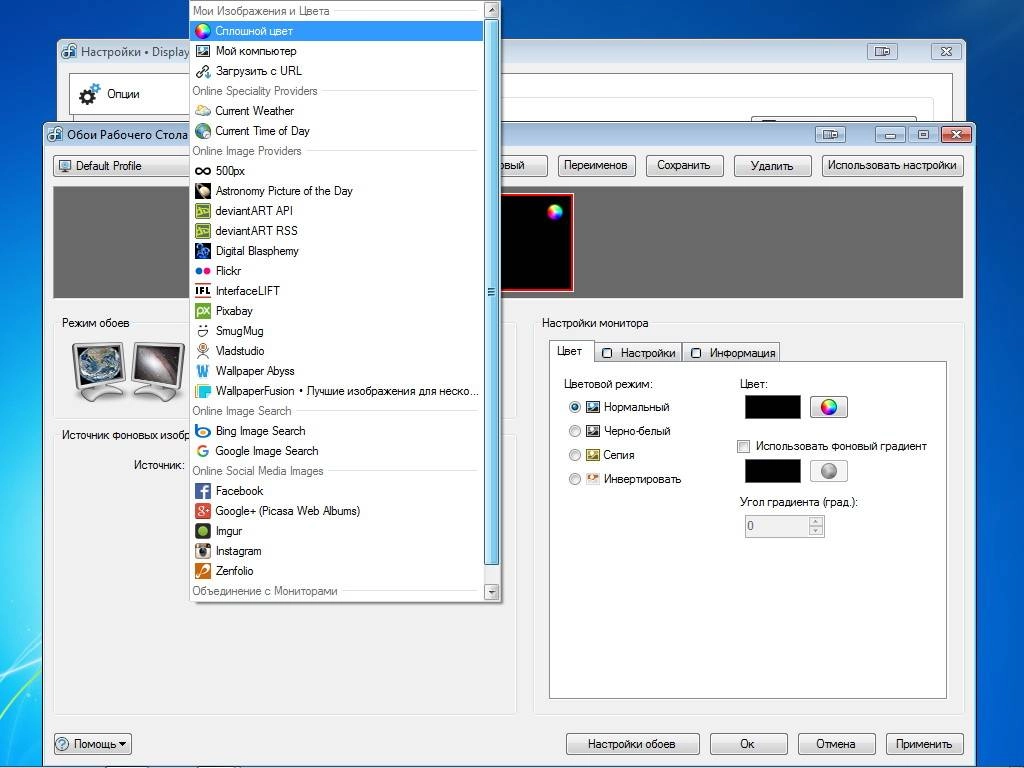Select the Bing Image Search icon
Screen dimensions: 1024x768
[x=203, y=431]
